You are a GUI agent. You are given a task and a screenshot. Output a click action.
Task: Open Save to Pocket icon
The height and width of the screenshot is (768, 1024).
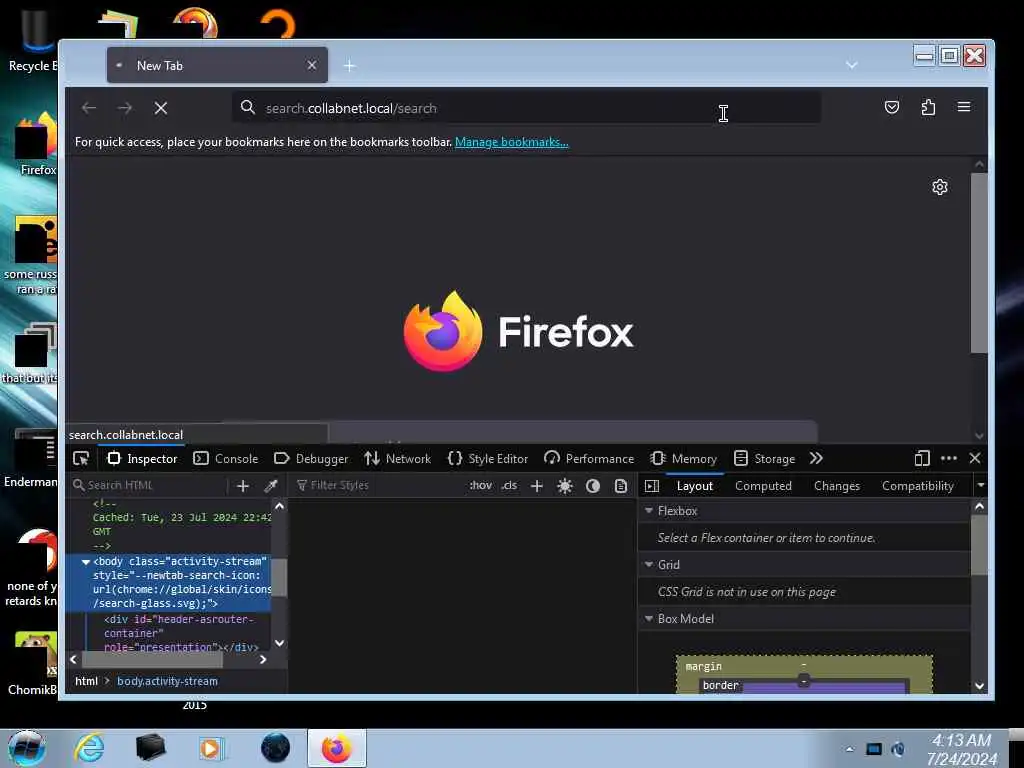point(891,107)
